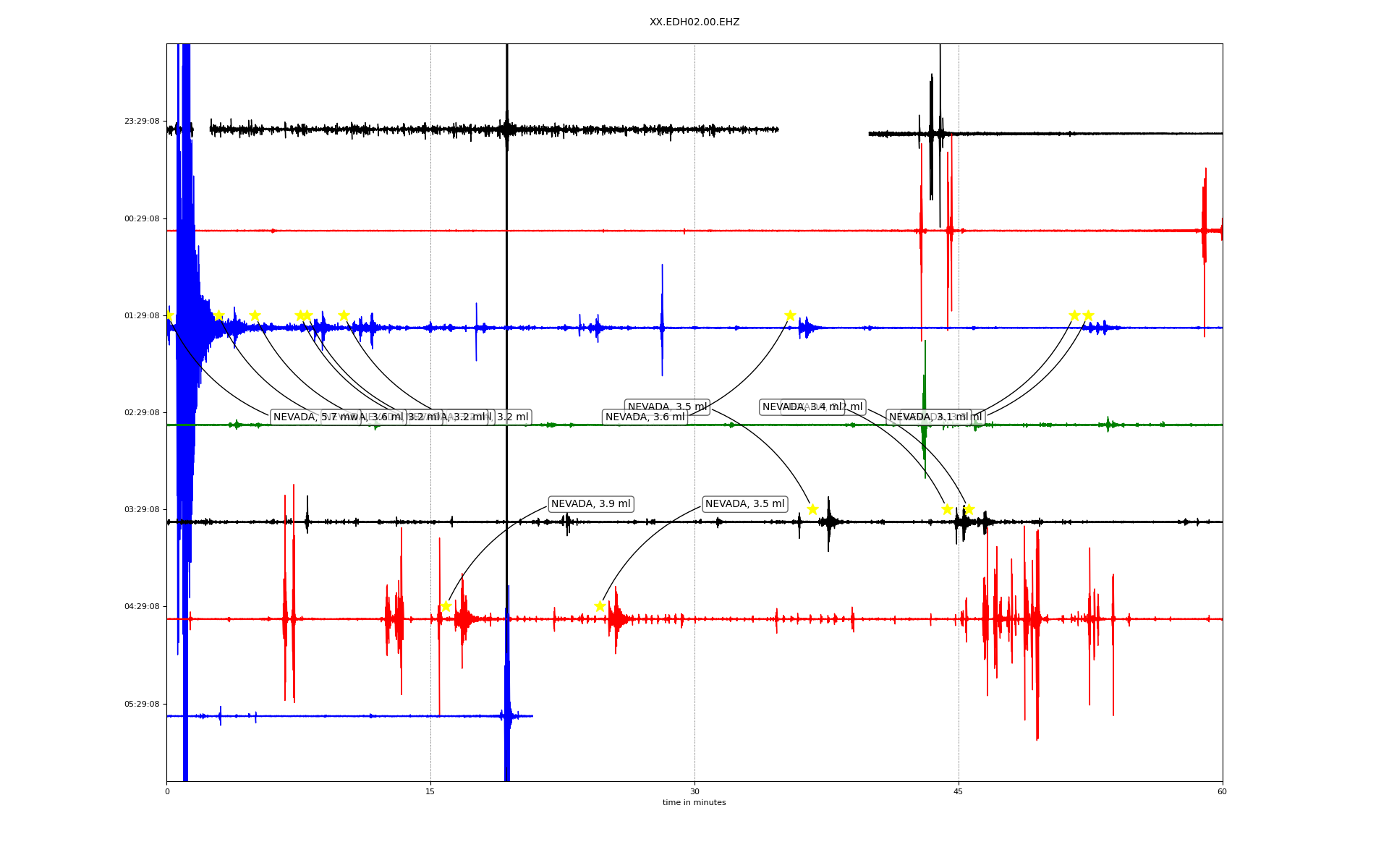This screenshot has height=868, width=1389.
Task: Click the star on the blue trace near minute 10
Action: click(x=344, y=315)
